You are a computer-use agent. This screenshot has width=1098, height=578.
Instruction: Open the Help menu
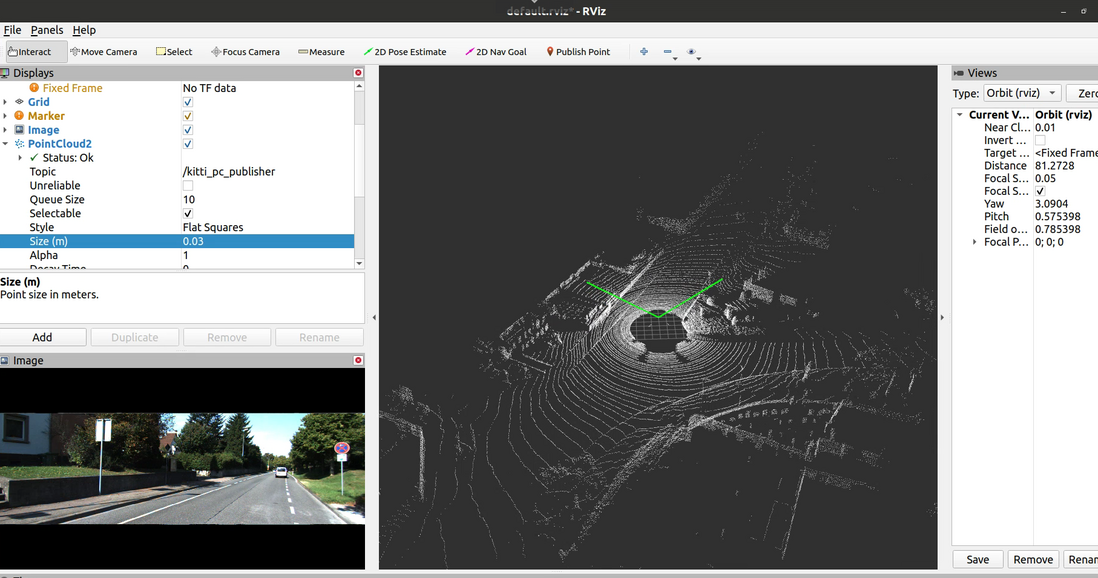[x=84, y=30]
